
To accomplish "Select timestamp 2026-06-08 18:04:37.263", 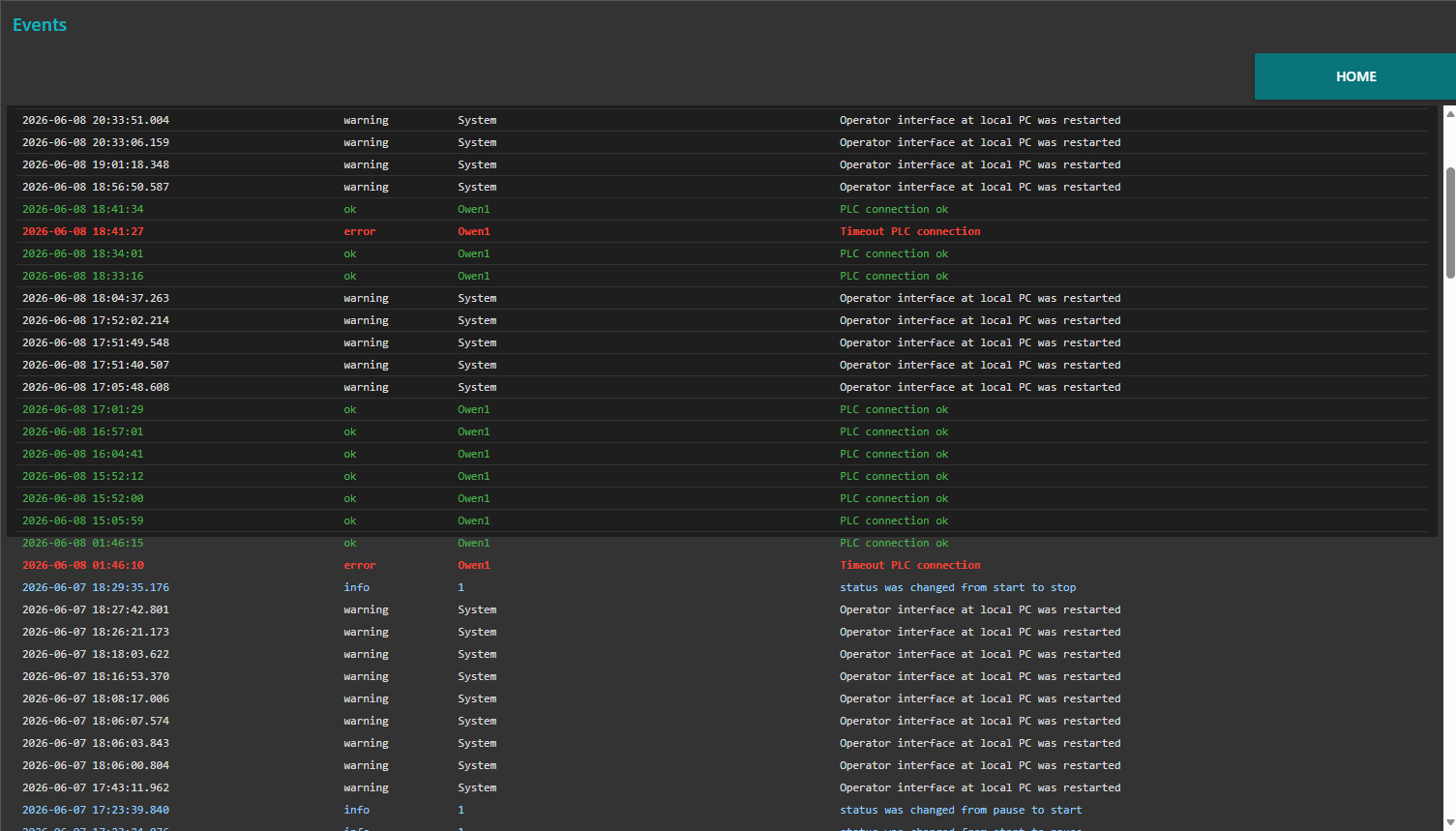I will 96,298.
